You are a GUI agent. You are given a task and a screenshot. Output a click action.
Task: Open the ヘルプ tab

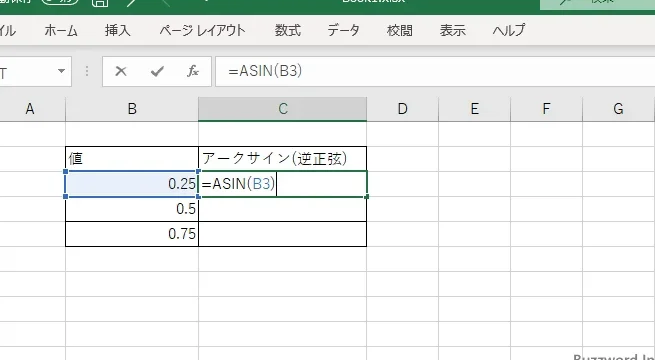pos(508,30)
